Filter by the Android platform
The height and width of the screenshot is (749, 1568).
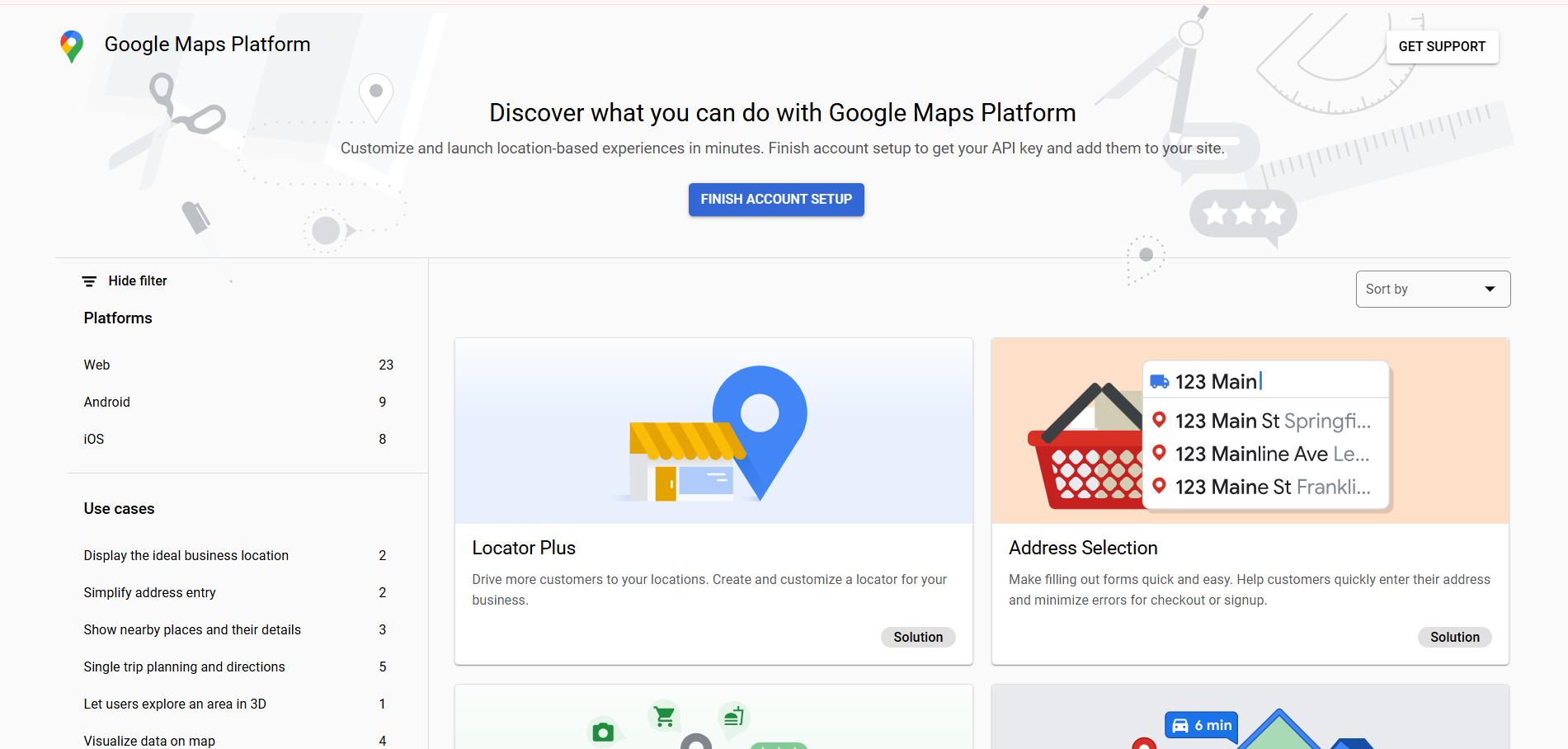coord(106,402)
